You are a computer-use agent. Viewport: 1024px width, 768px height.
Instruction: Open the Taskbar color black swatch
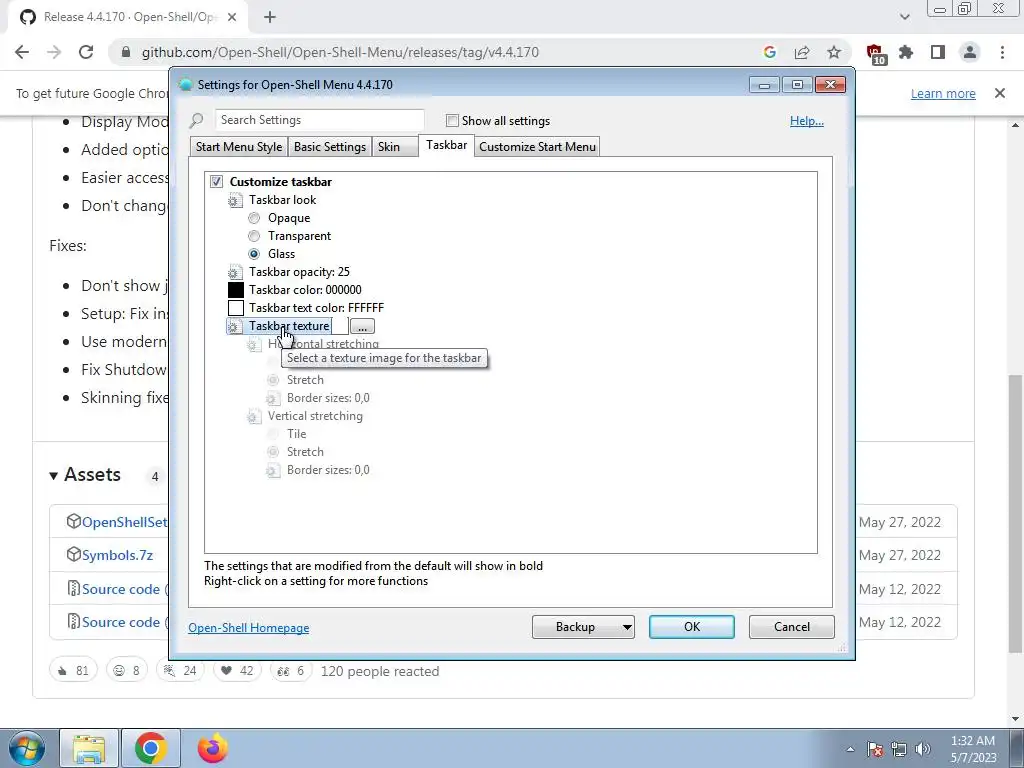coord(236,290)
